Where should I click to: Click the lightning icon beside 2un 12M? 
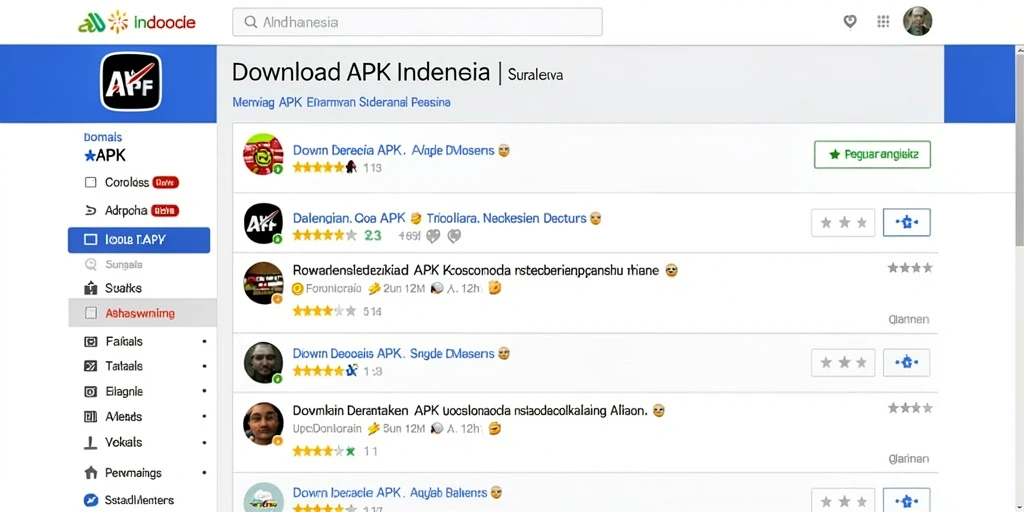coord(374,288)
